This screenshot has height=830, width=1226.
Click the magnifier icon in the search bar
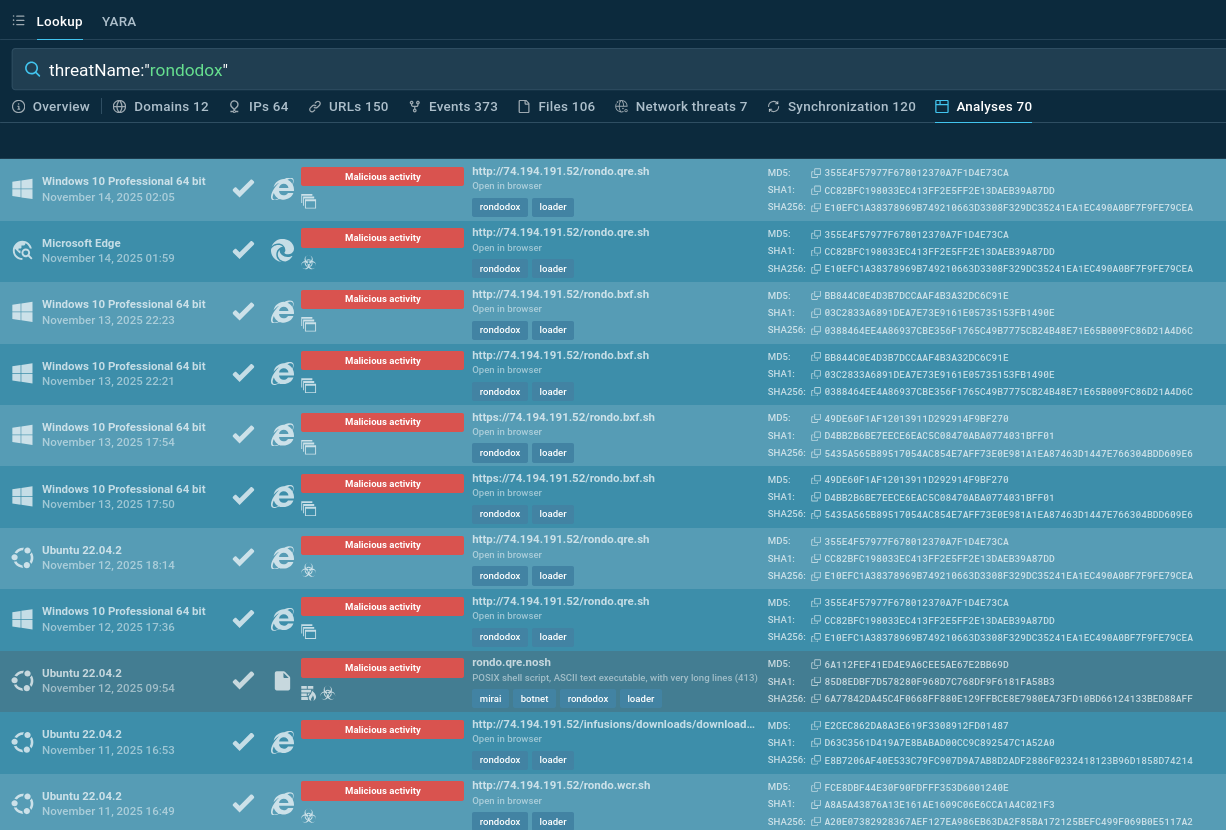pos(32,70)
